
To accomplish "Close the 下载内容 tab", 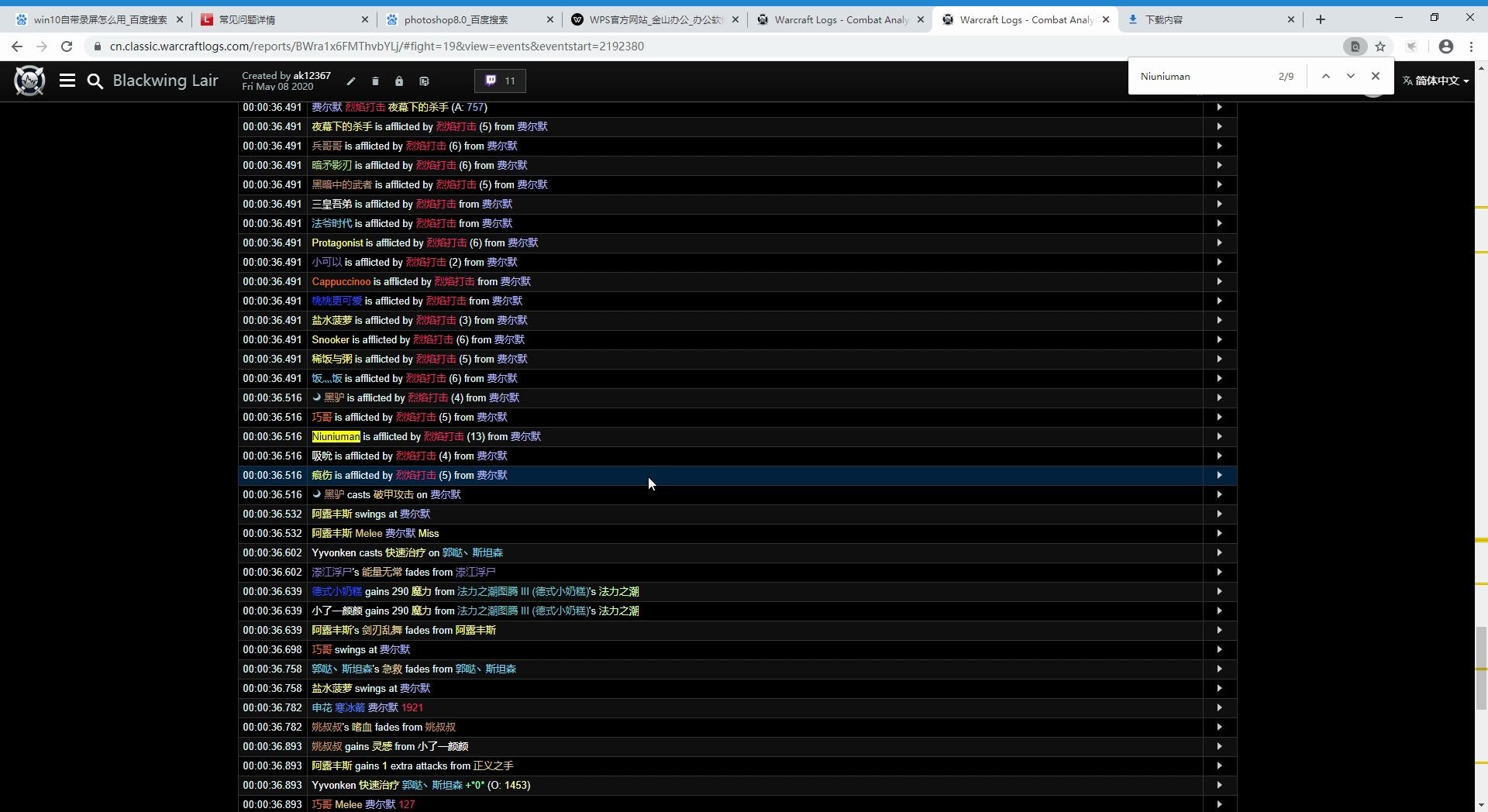I will click(1291, 19).
